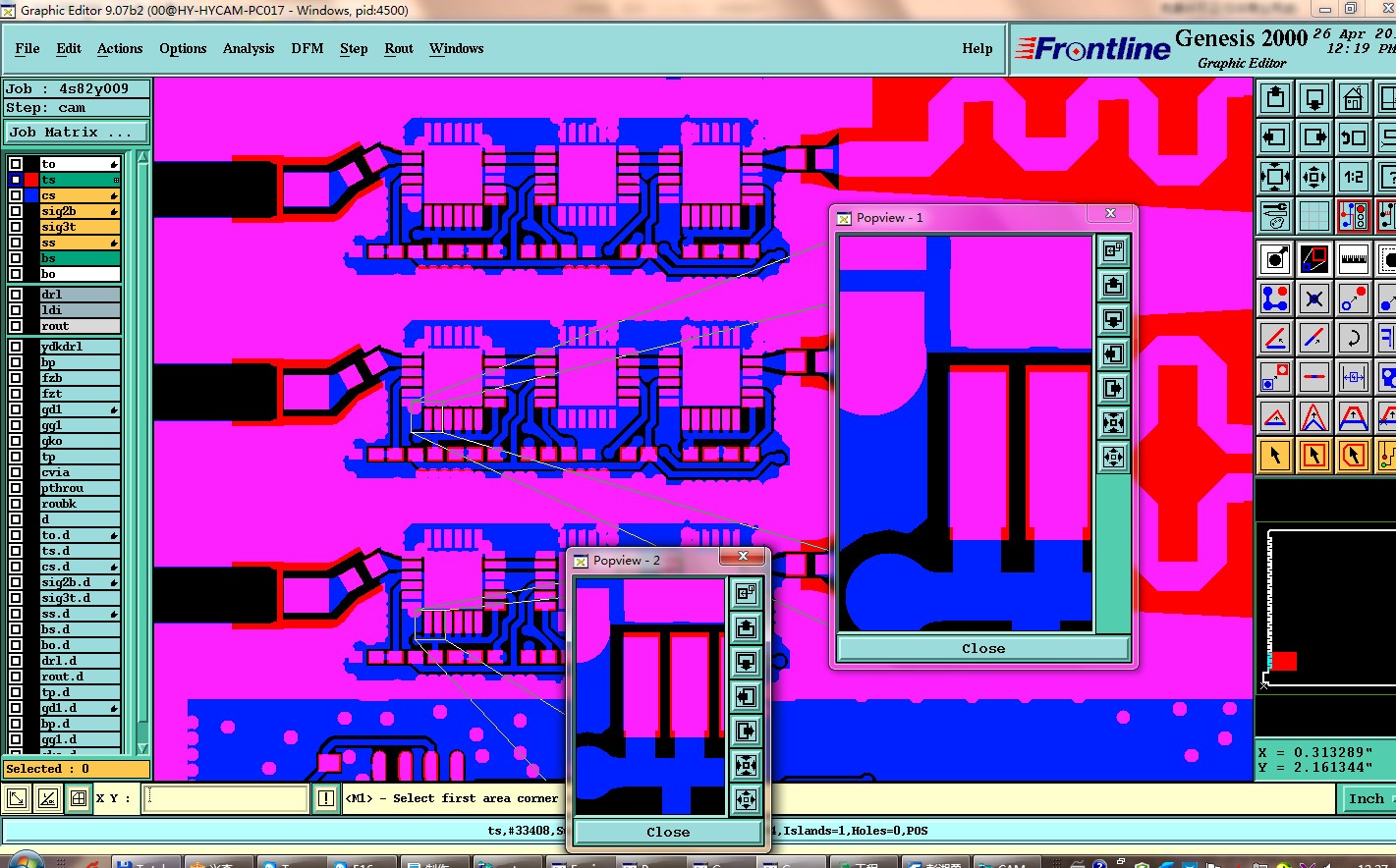Click the red swatch beside layer ts
This screenshot has height=868, width=1396.
coord(31,180)
